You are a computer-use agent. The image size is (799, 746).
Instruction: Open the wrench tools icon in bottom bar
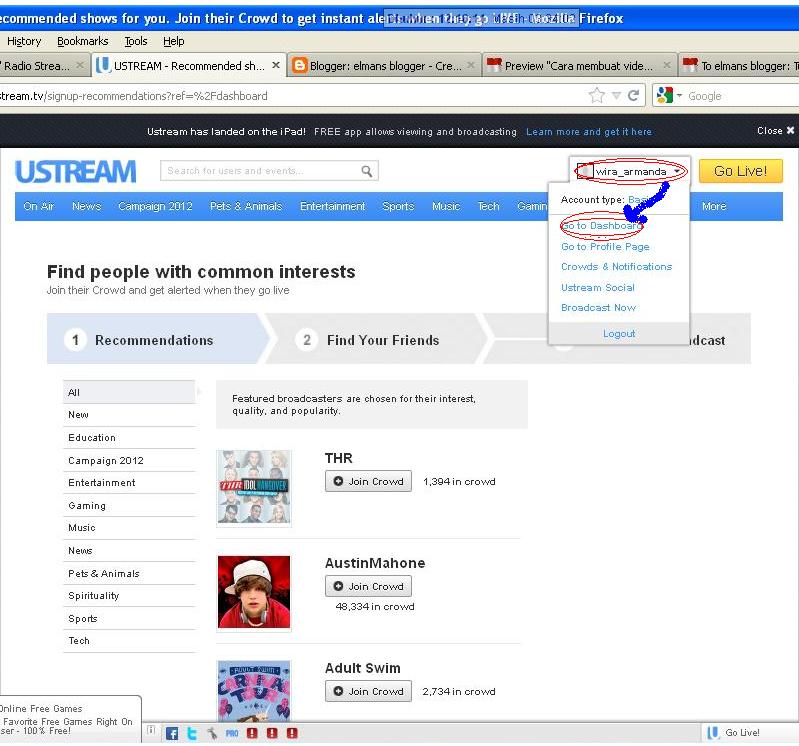212,733
